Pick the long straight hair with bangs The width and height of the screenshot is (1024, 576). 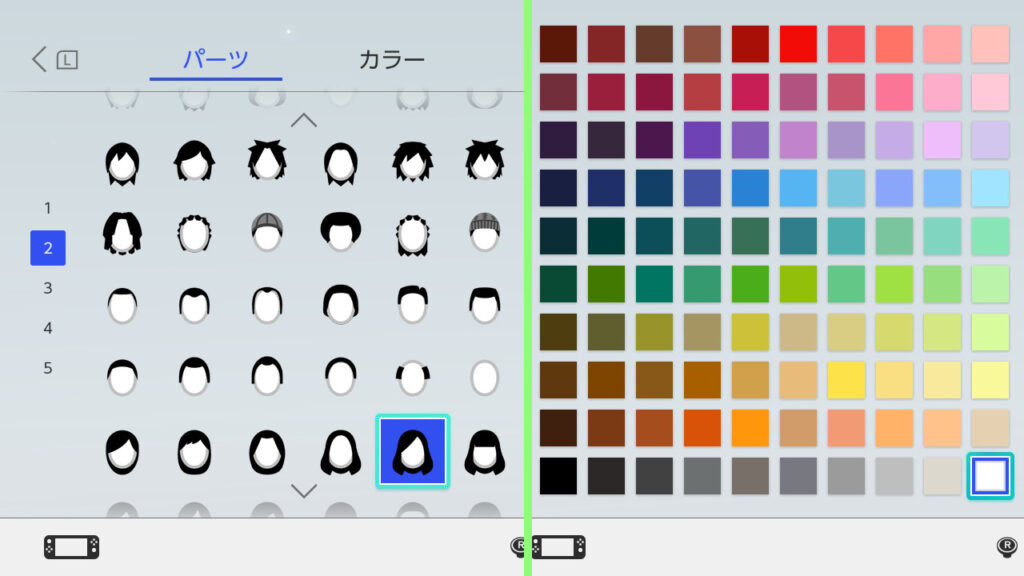click(485, 452)
